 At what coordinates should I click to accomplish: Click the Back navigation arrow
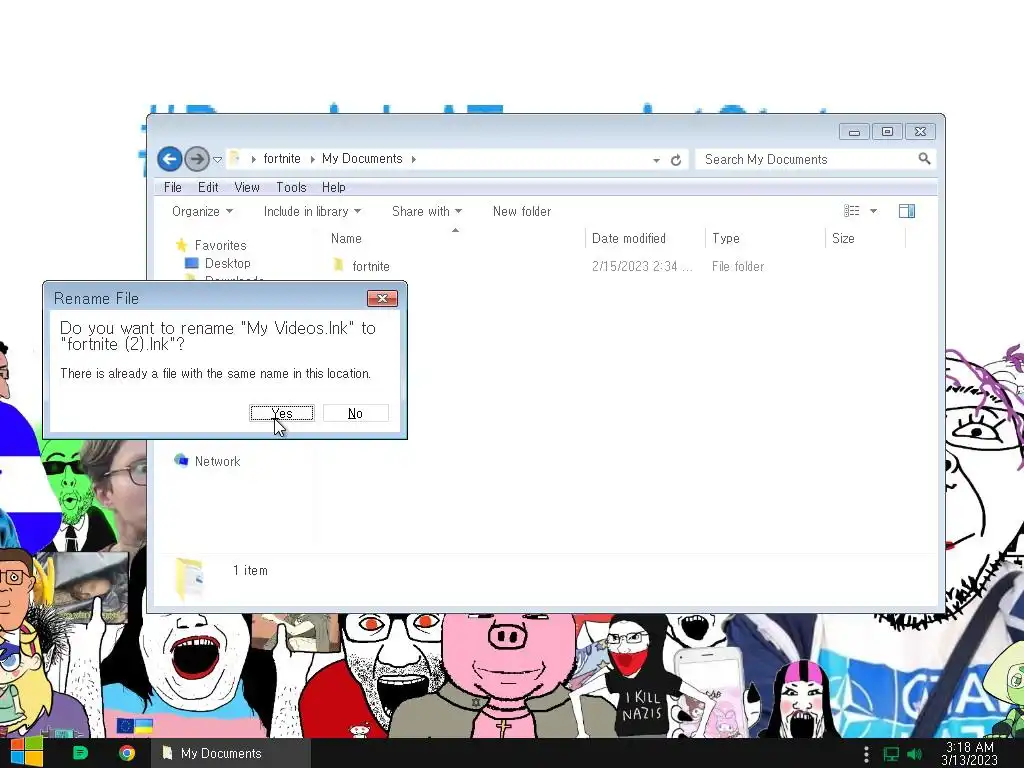click(x=170, y=159)
